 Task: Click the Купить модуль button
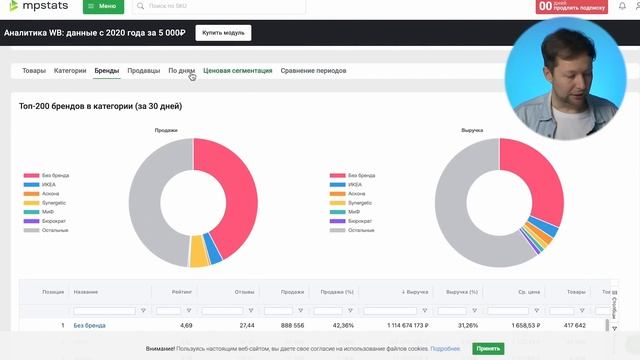pos(223,33)
